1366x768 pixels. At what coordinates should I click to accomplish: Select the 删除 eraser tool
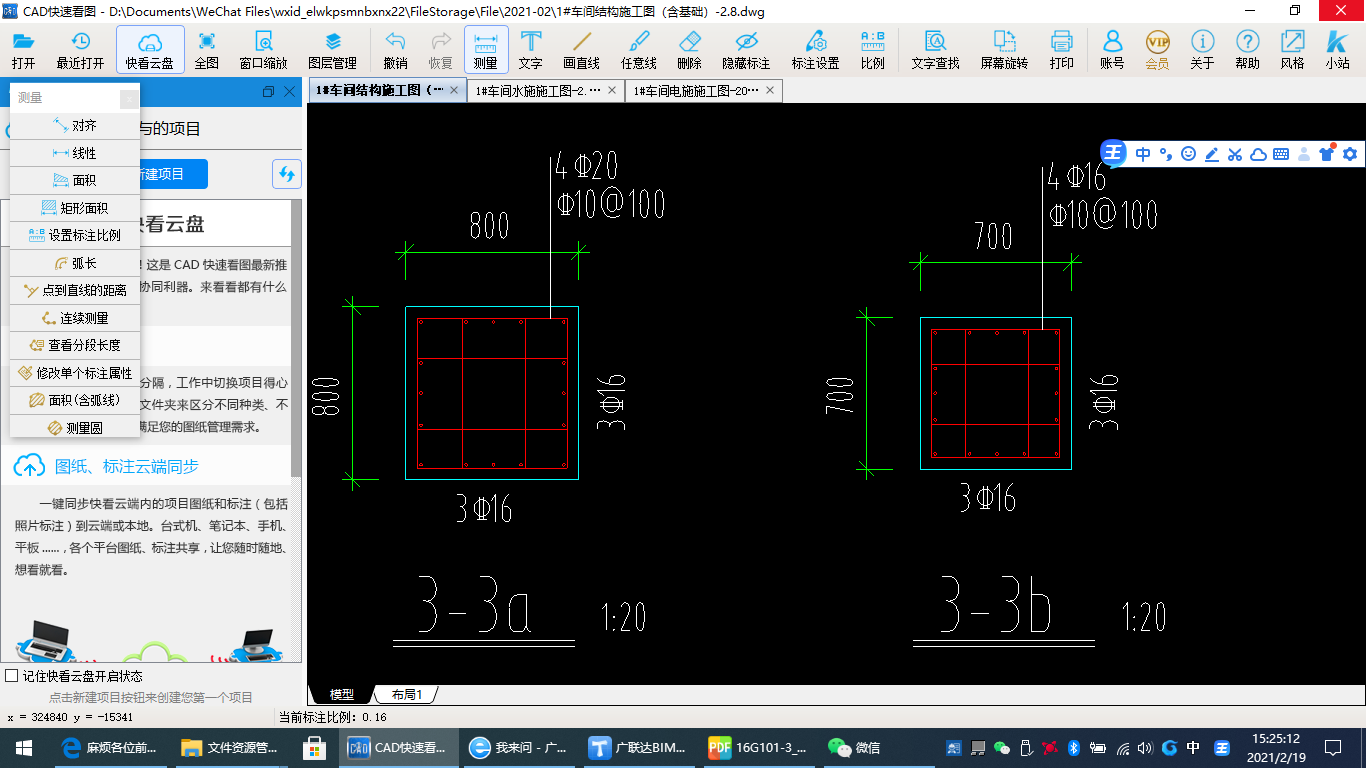689,50
